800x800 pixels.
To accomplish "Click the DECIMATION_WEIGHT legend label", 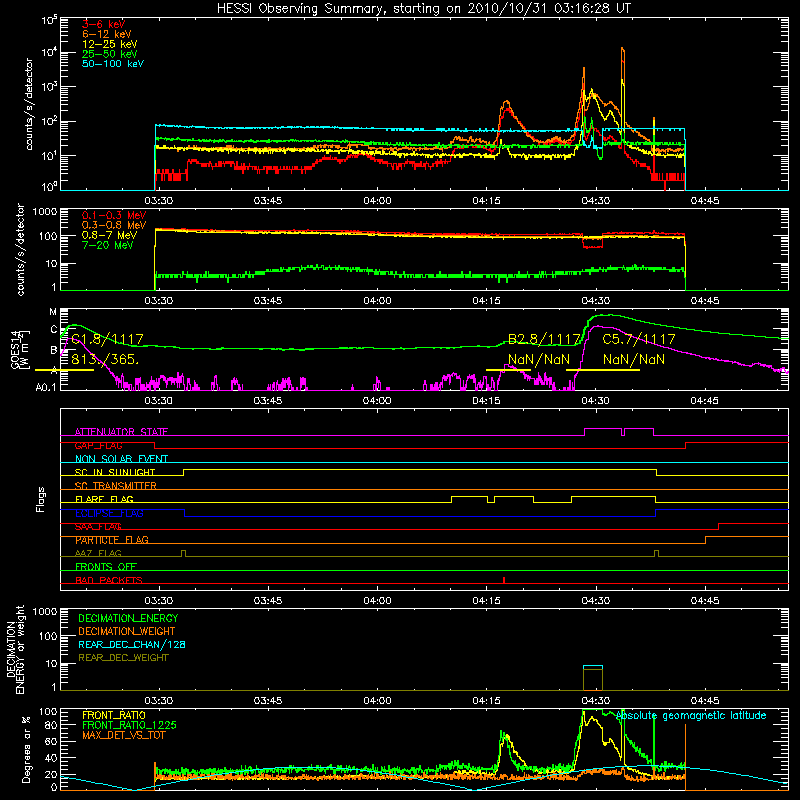I will [127, 631].
